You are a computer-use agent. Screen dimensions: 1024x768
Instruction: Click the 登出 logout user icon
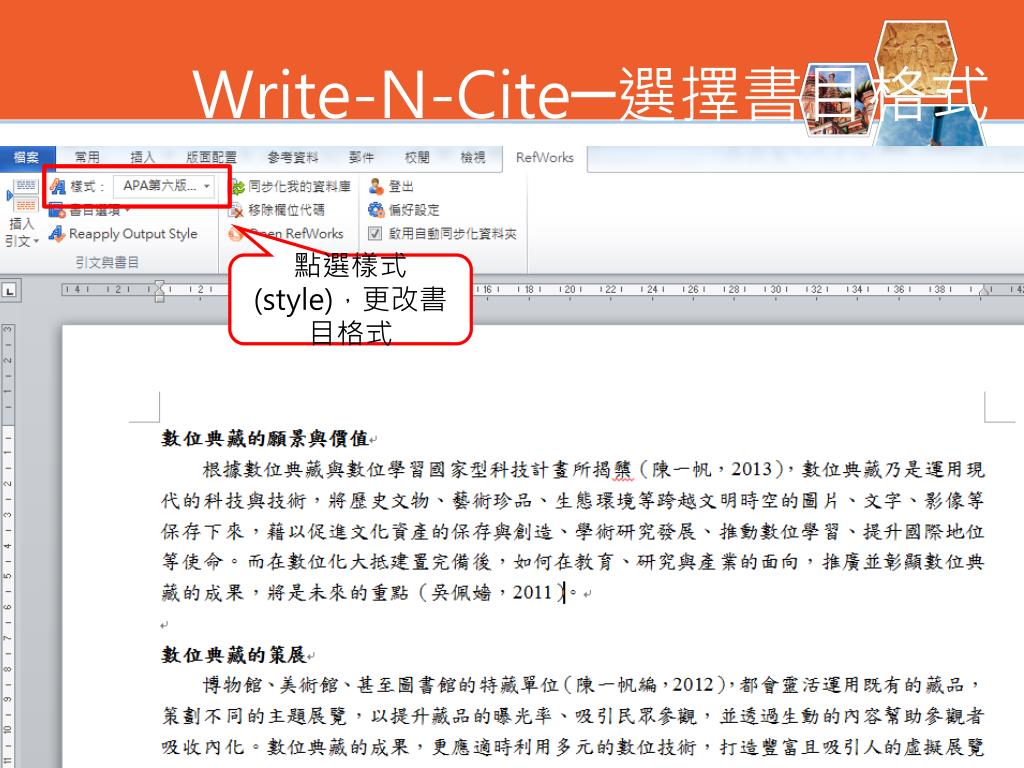point(376,187)
